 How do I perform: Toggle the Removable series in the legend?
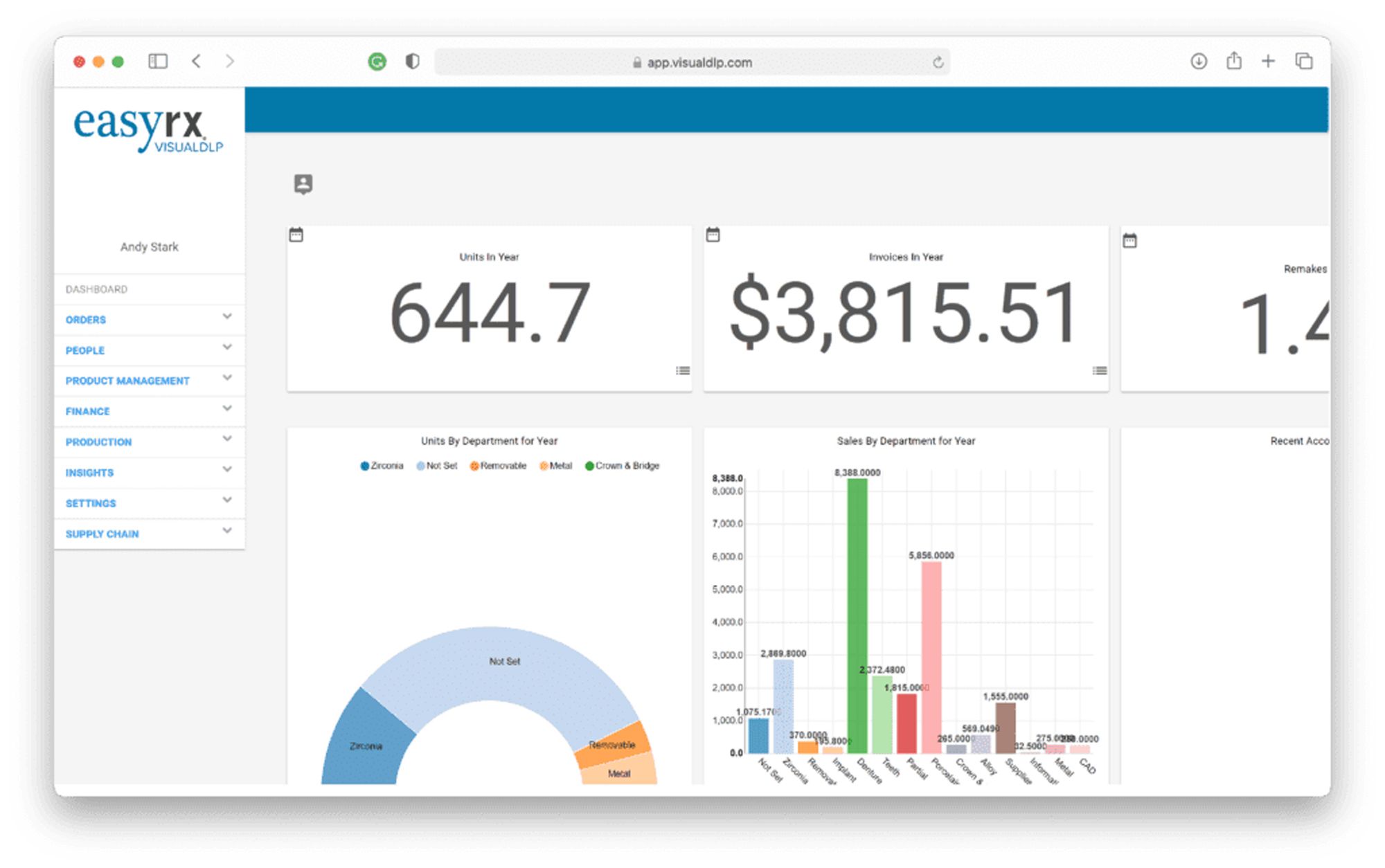coord(499,466)
